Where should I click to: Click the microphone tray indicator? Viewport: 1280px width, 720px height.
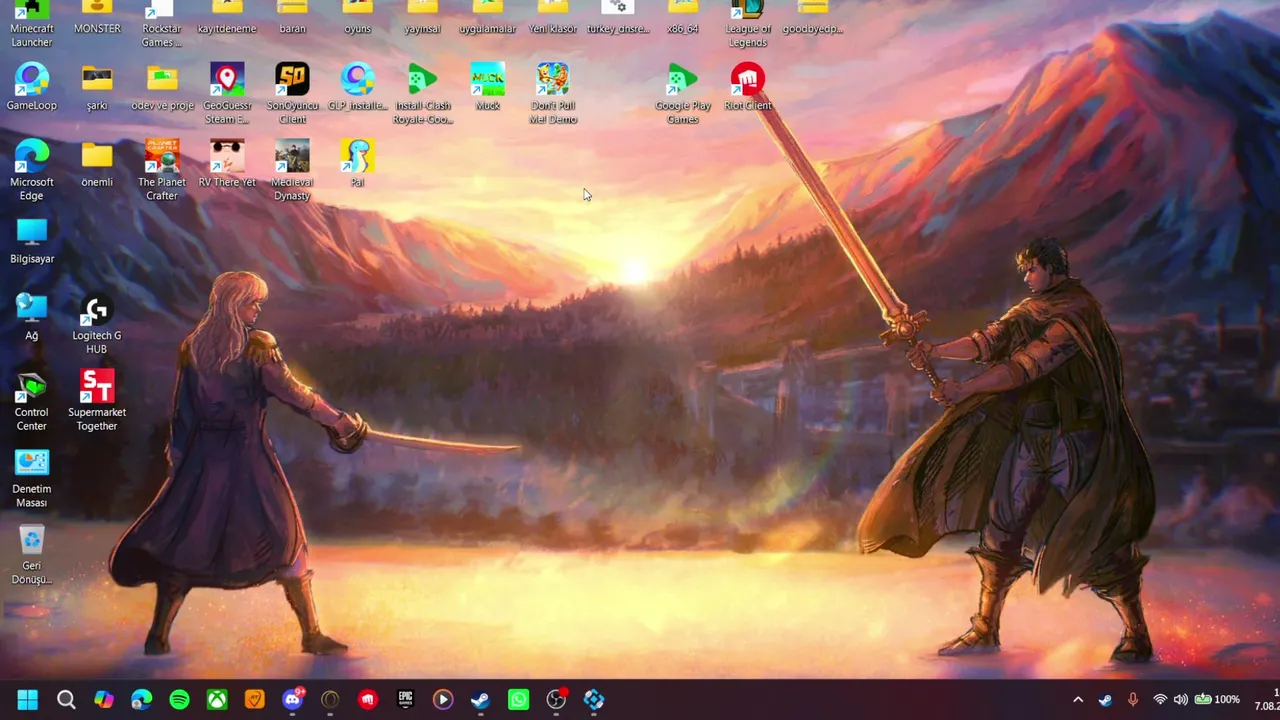[1133, 700]
